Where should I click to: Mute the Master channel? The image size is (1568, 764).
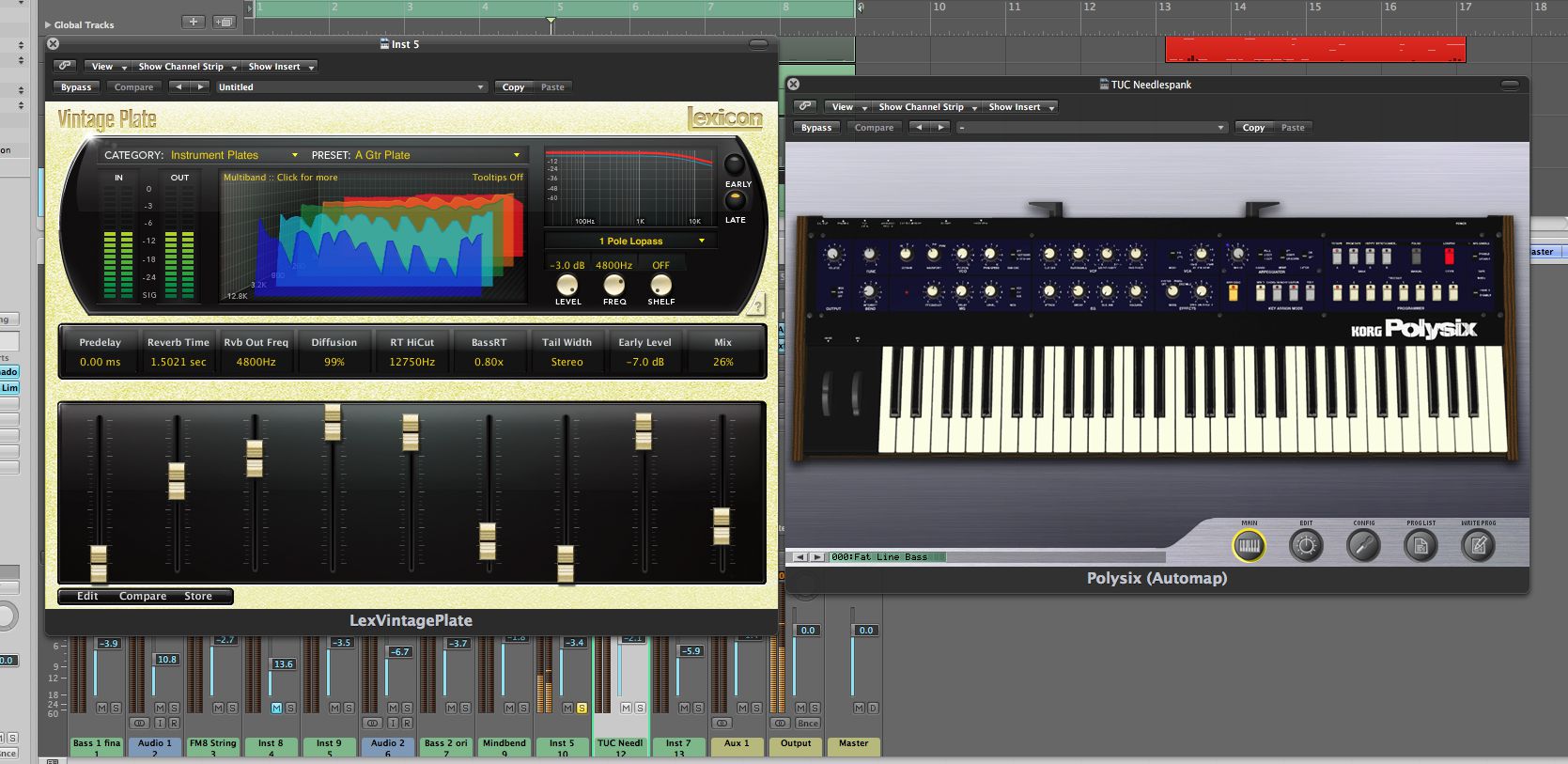(859, 708)
